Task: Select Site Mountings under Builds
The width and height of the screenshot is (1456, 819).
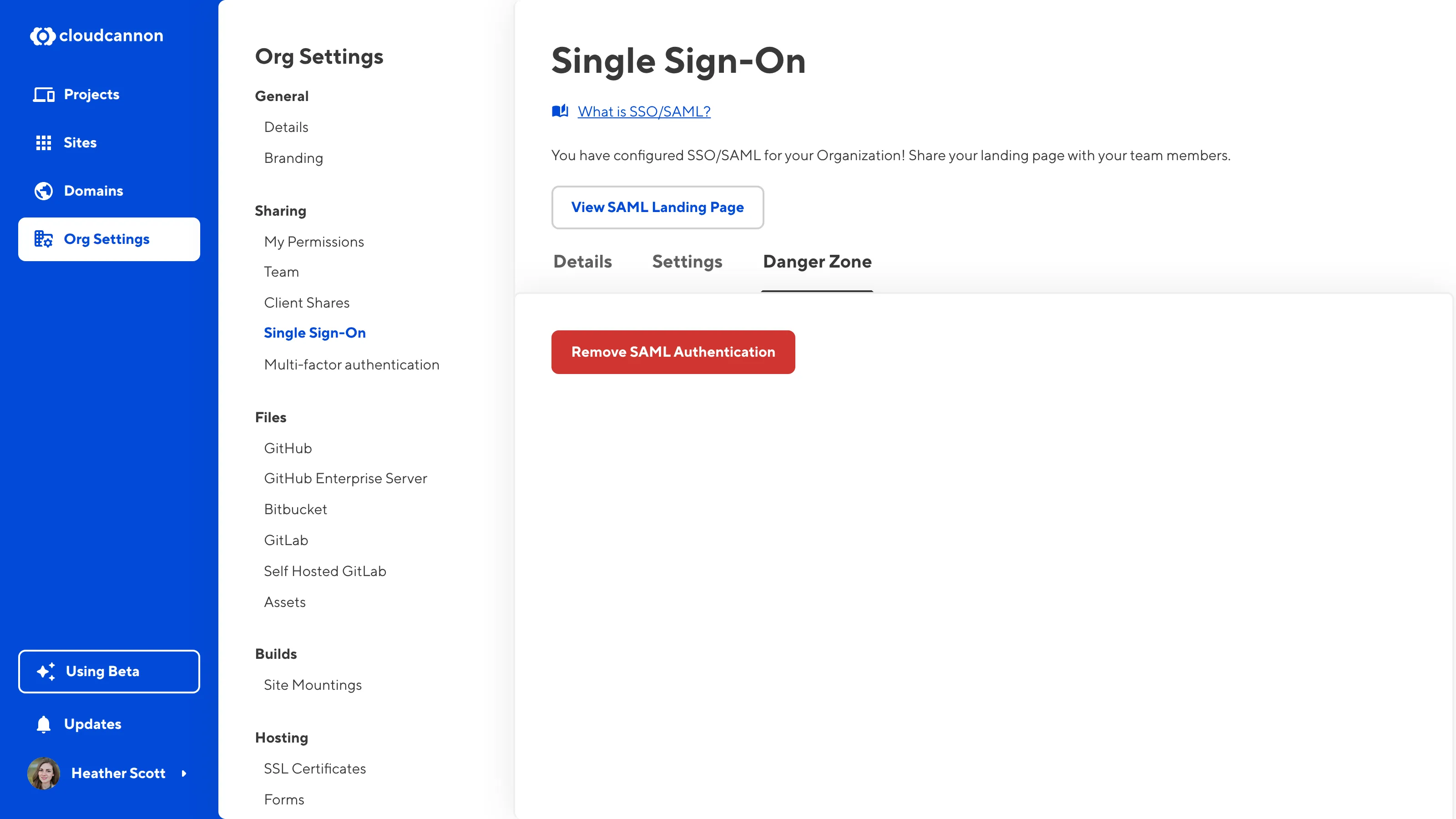Action: click(x=313, y=684)
